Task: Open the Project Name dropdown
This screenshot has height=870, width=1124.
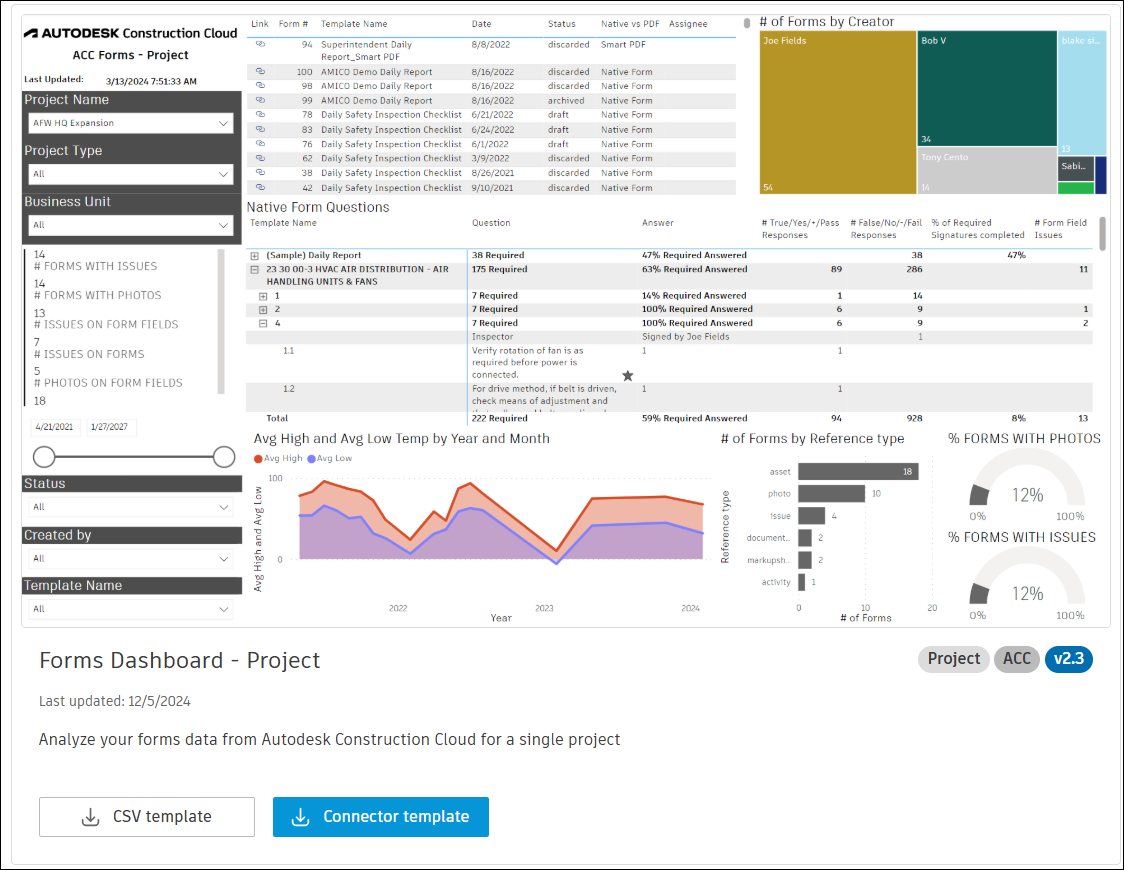Action: tap(131, 123)
